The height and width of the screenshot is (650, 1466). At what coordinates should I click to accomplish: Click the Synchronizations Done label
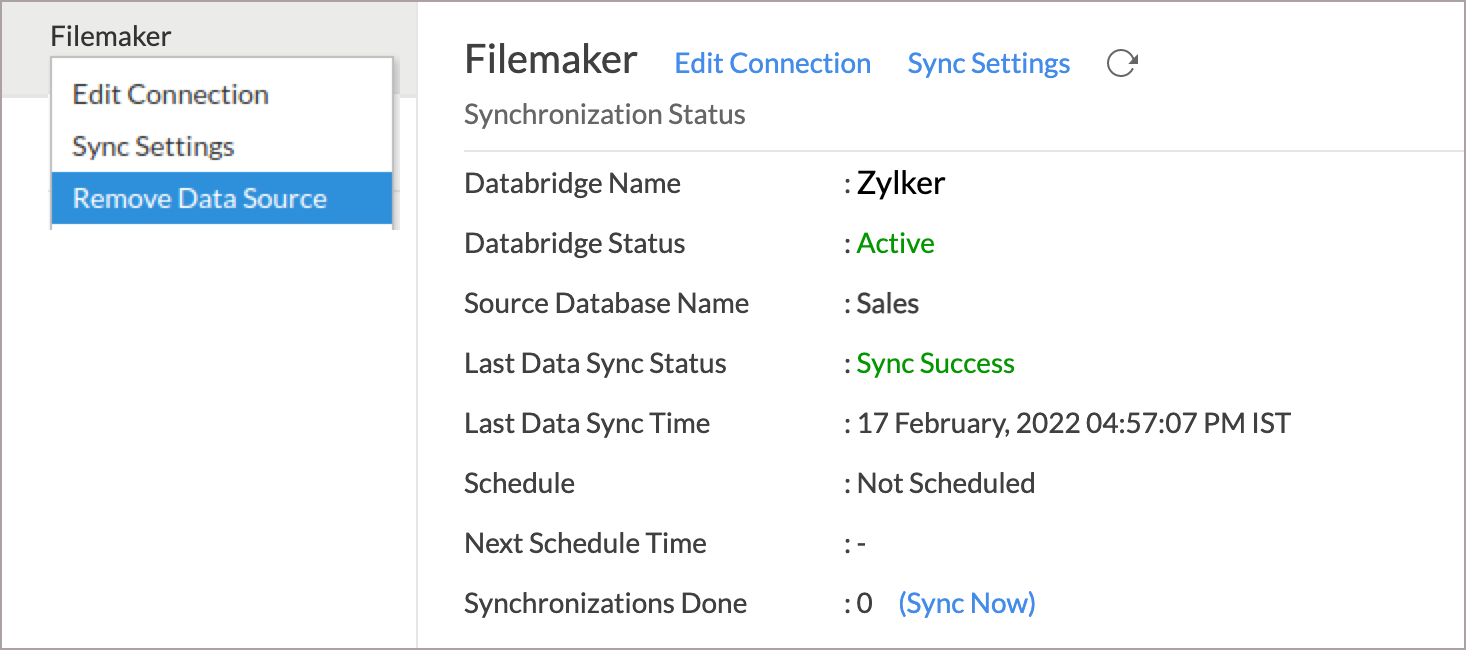[606, 604]
